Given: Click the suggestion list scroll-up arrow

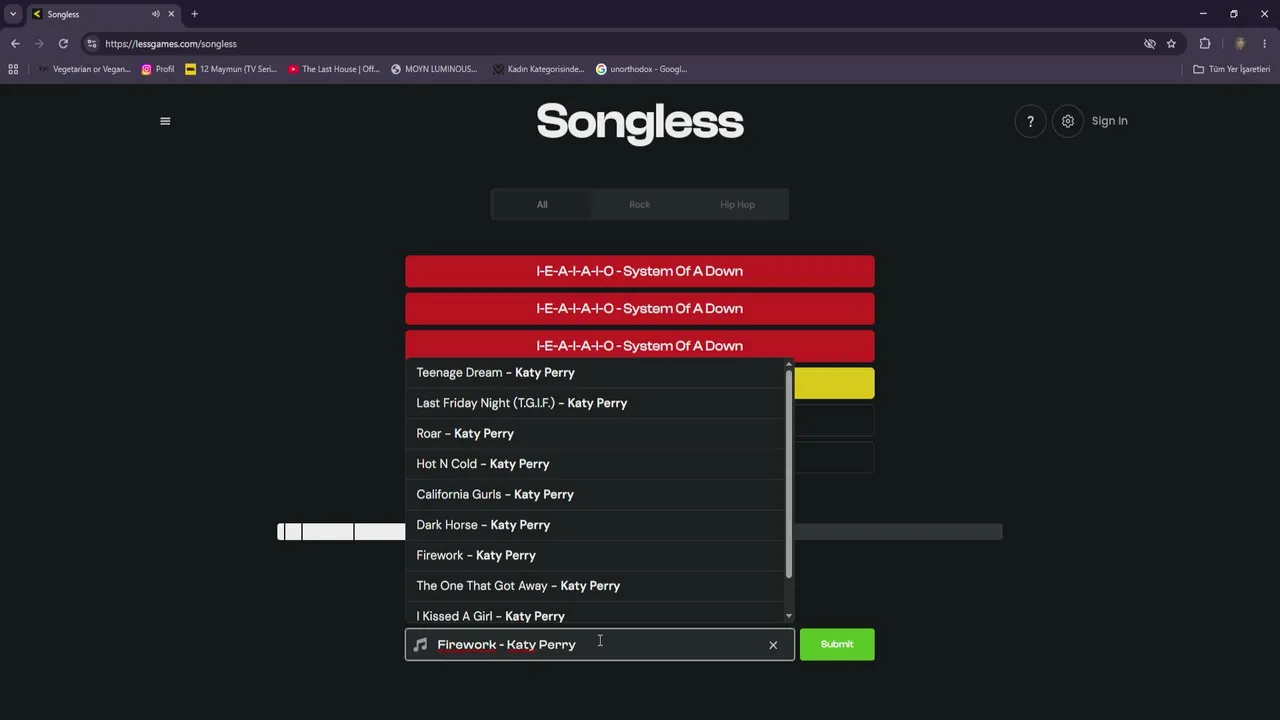Looking at the screenshot, I should (x=789, y=364).
